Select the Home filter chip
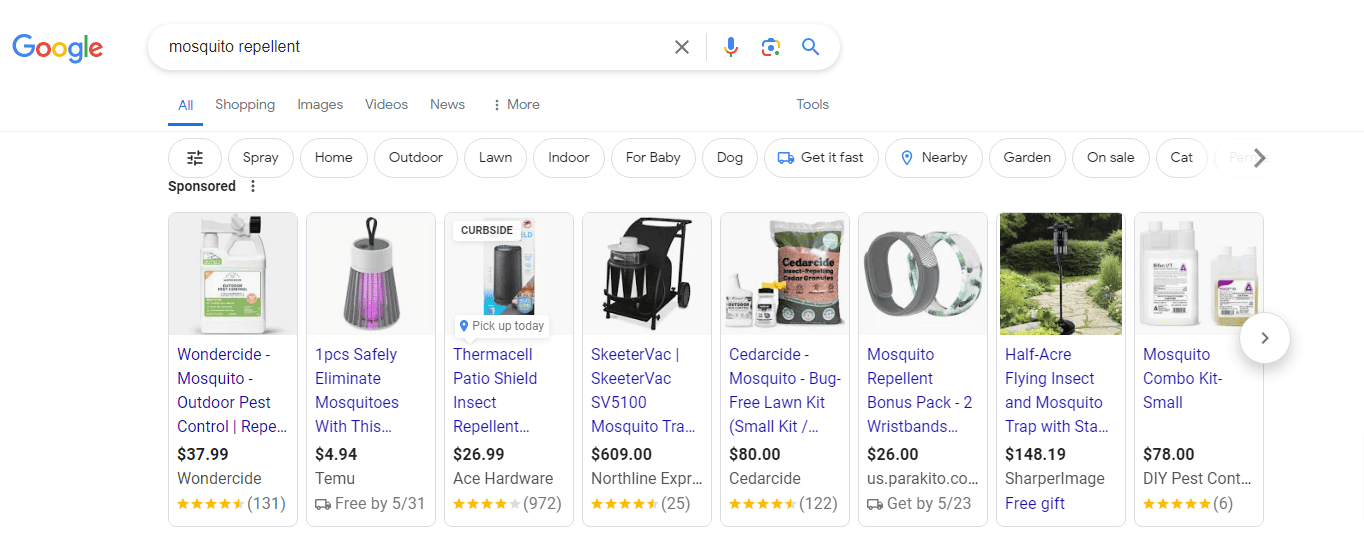This screenshot has height=549, width=1364. [334, 158]
